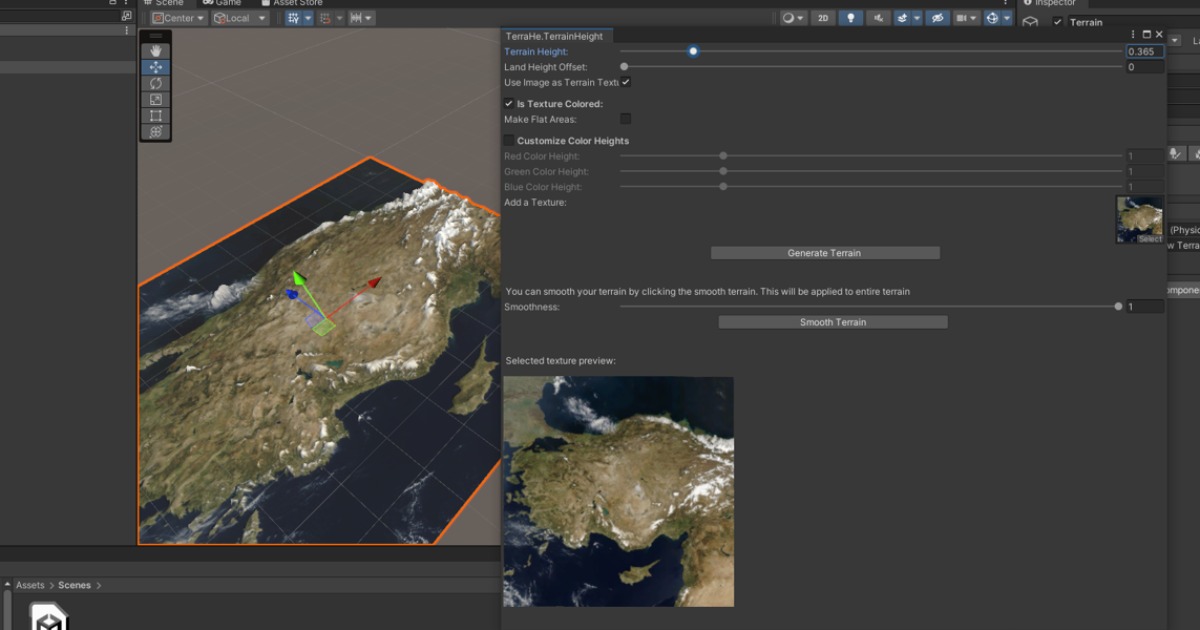Click the selected texture preview image
Image resolution: width=1200 pixels, height=630 pixels.
[618, 490]
